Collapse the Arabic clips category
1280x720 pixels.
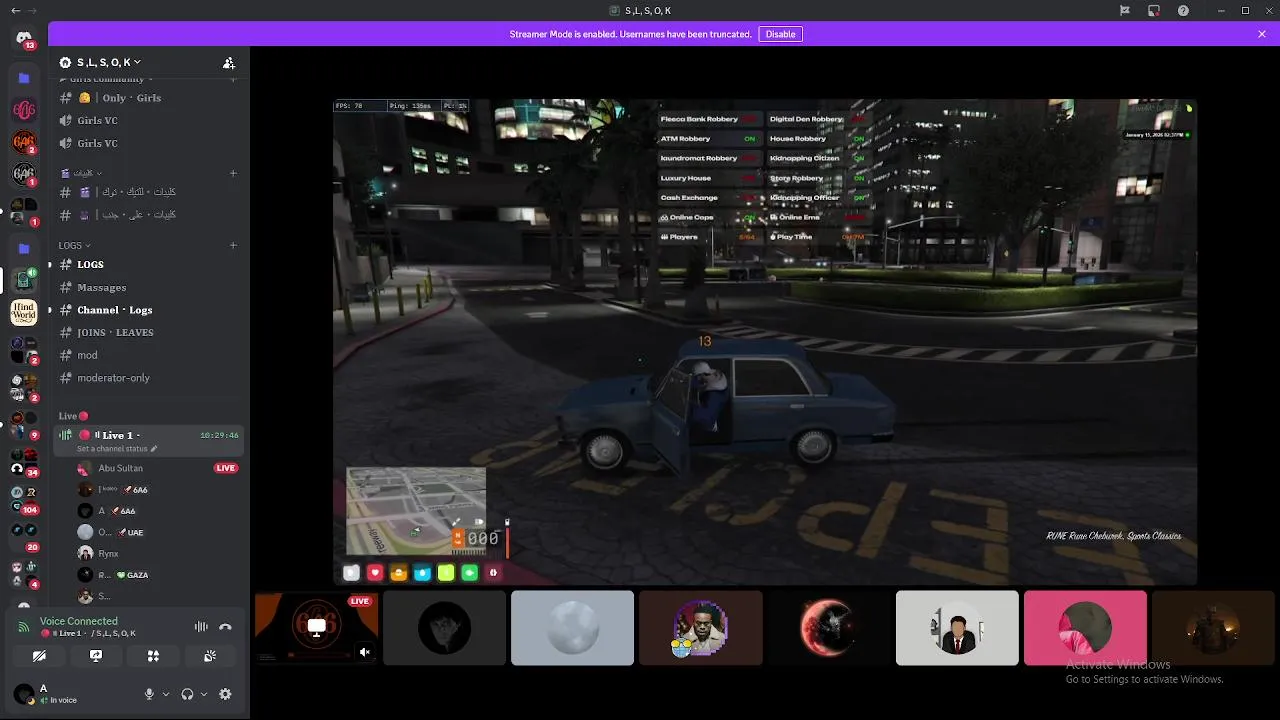tap(82, 173)
